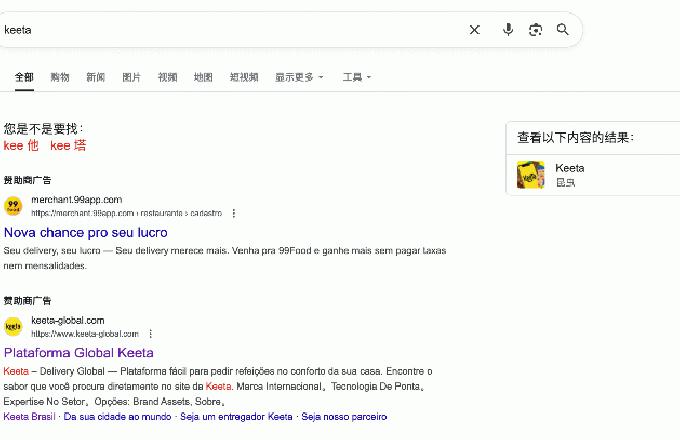Image resolution: width=680 pixels, height=440 pixels.
Task: Click the Keeta logo for keeta-global.com
Action: [13, 326]
